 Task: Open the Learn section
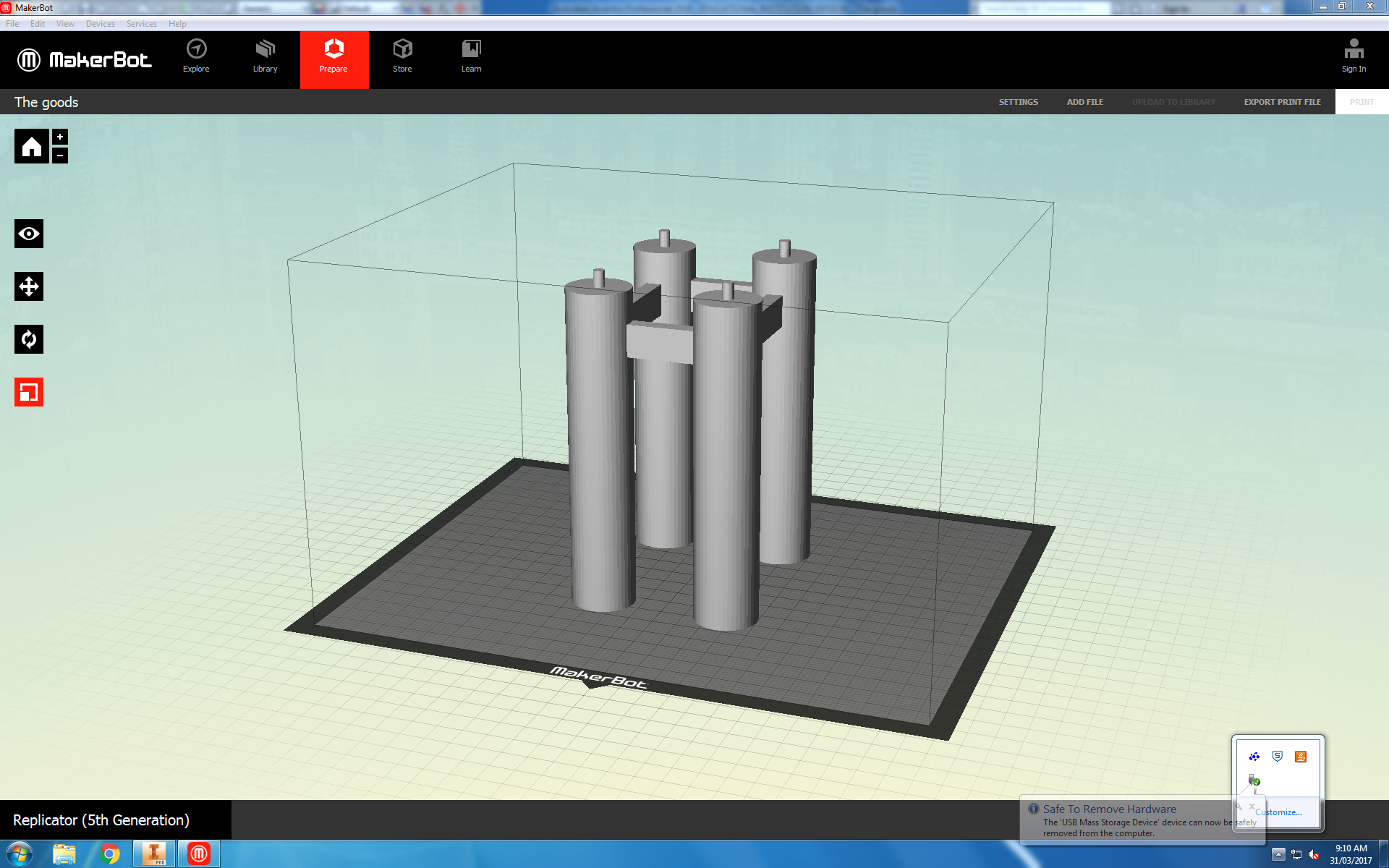[x=471, y=56]
